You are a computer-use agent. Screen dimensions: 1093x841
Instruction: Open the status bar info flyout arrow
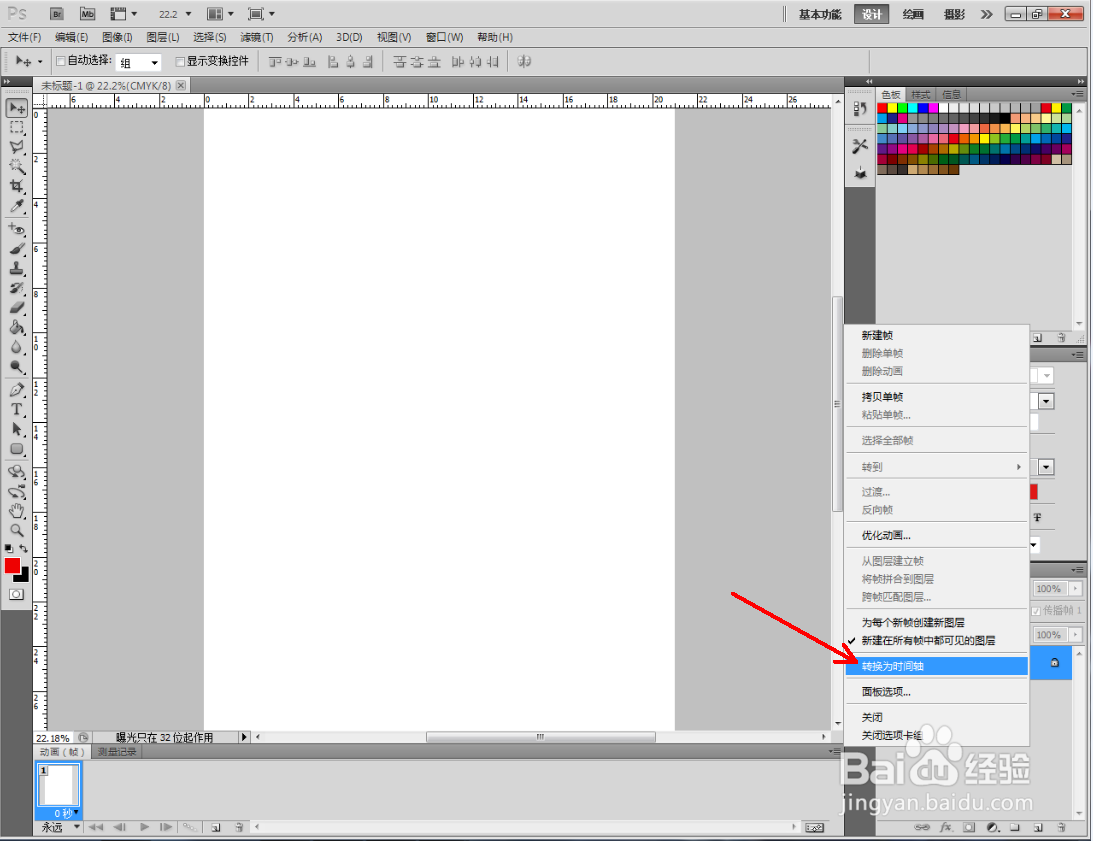[x=243, y=737]
